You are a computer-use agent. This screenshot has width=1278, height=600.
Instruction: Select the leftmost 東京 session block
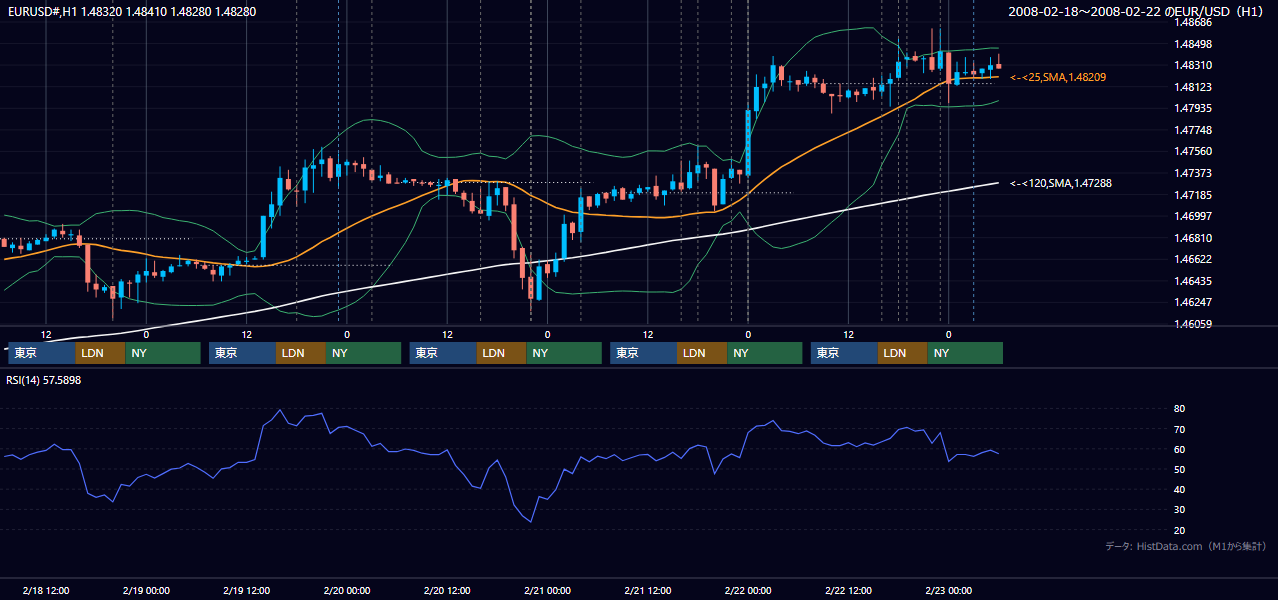42,353
